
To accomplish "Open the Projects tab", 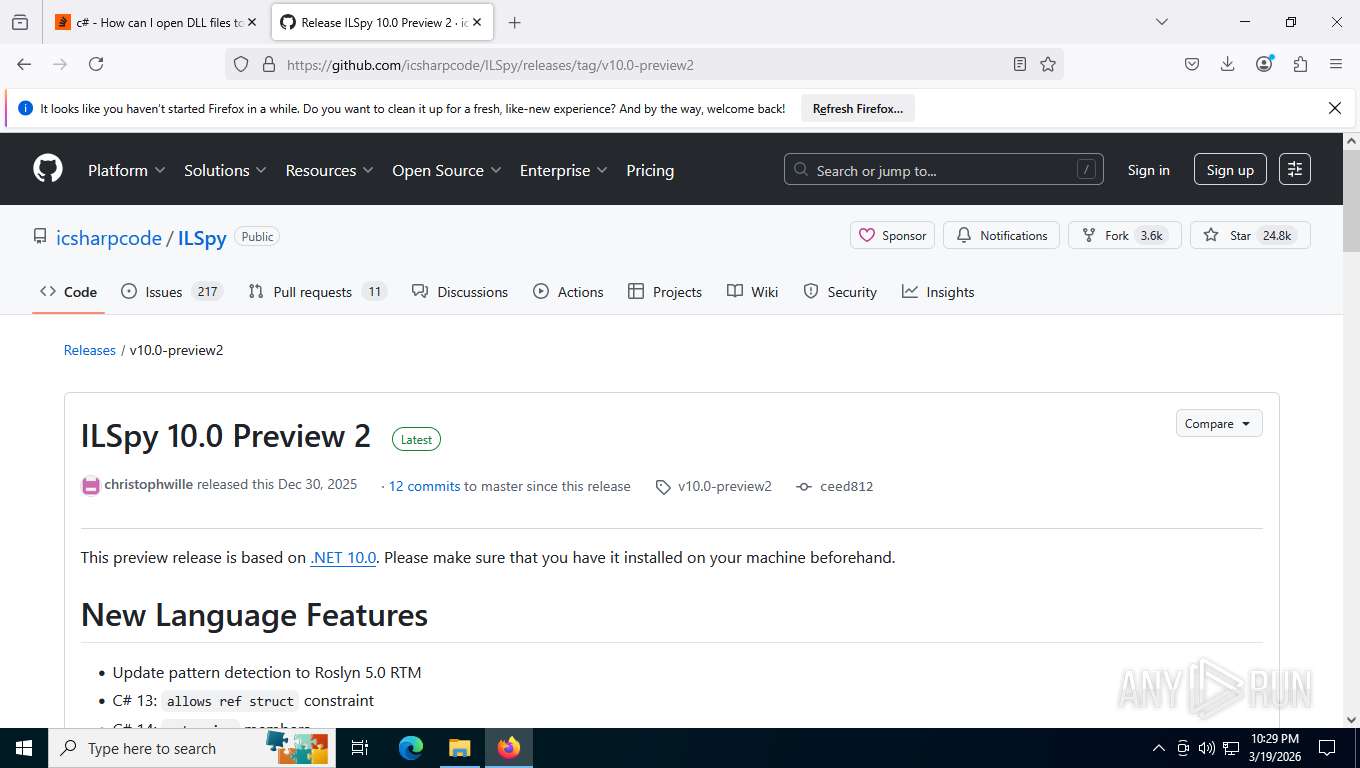I will [x=665, y=292].
